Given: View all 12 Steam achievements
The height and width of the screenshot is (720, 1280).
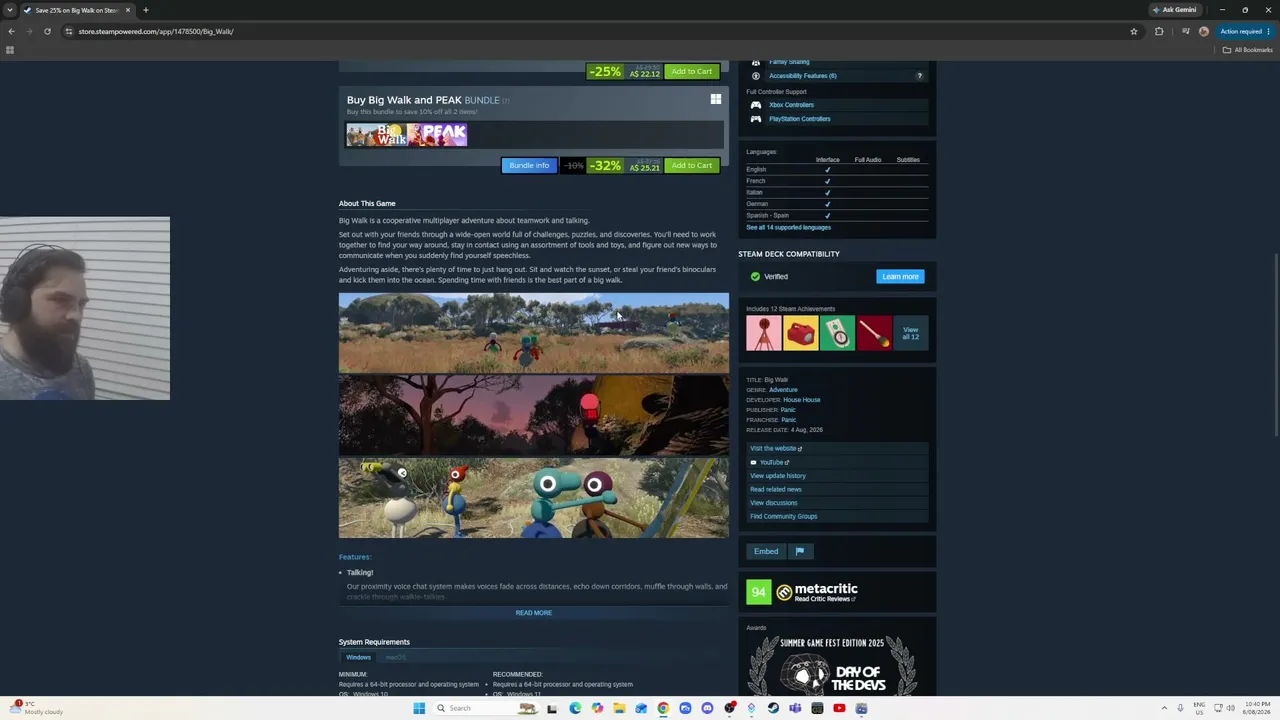Looking at the screenshot, I should tap(910, 333).
